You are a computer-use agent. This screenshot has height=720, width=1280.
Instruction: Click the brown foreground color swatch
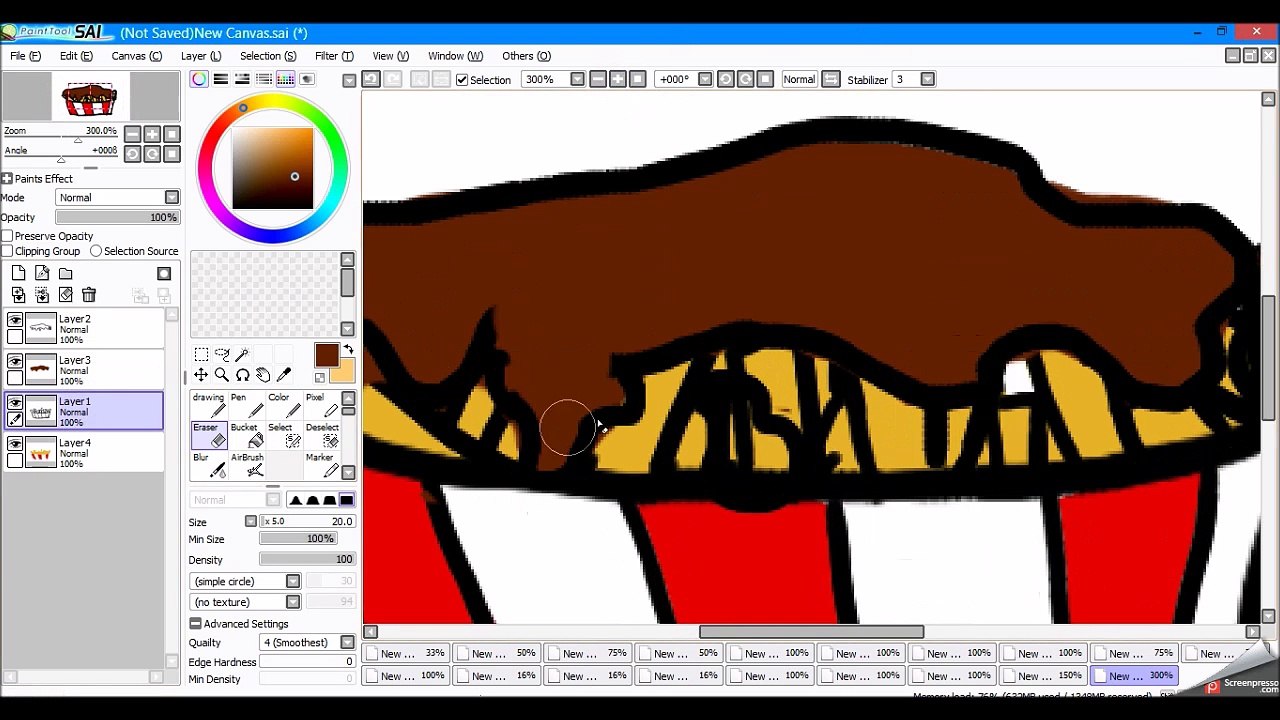coord(326,356)
